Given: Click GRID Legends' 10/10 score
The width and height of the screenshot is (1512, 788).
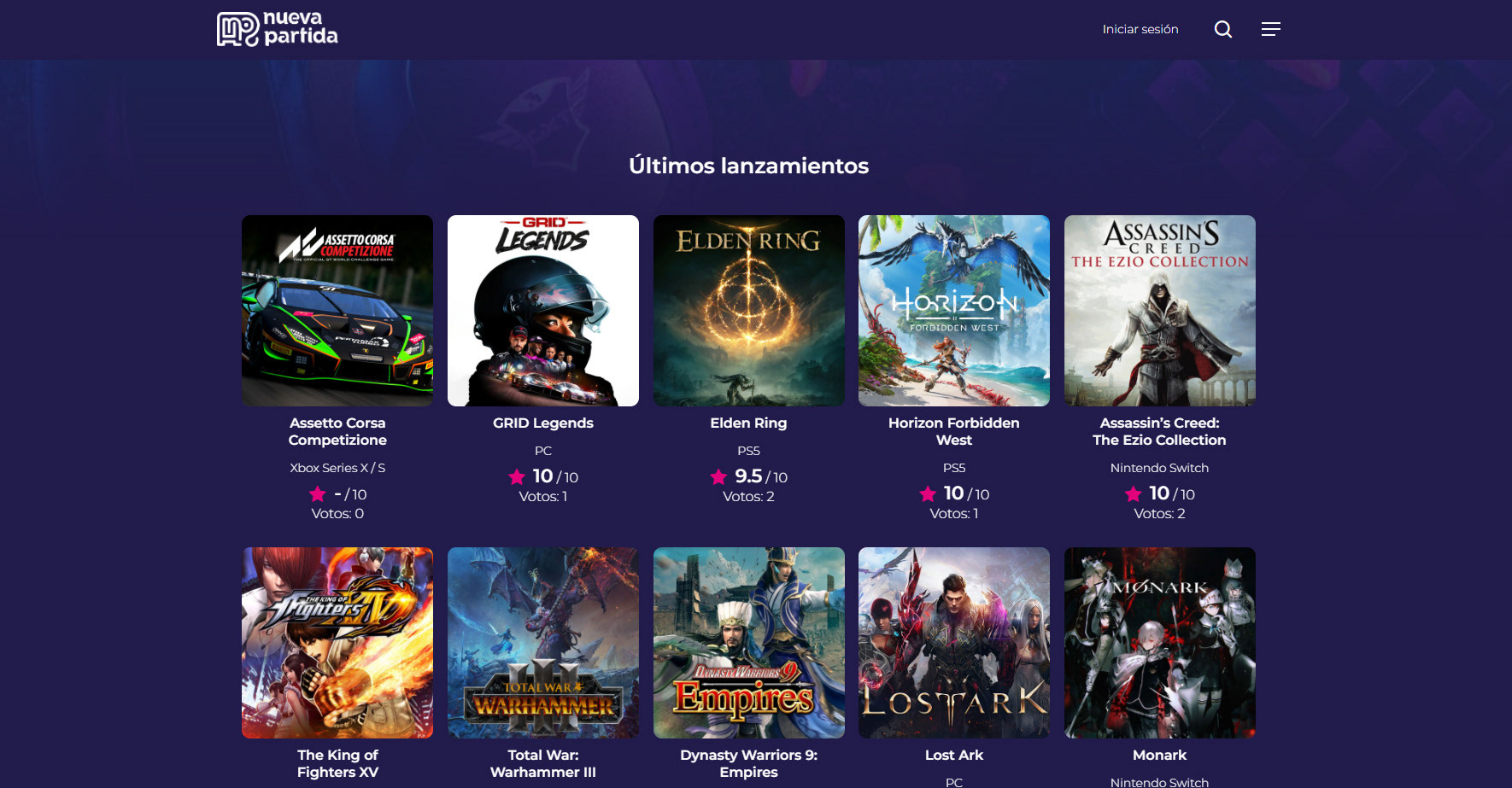Looking at the screenshot, I should point(555,476).
